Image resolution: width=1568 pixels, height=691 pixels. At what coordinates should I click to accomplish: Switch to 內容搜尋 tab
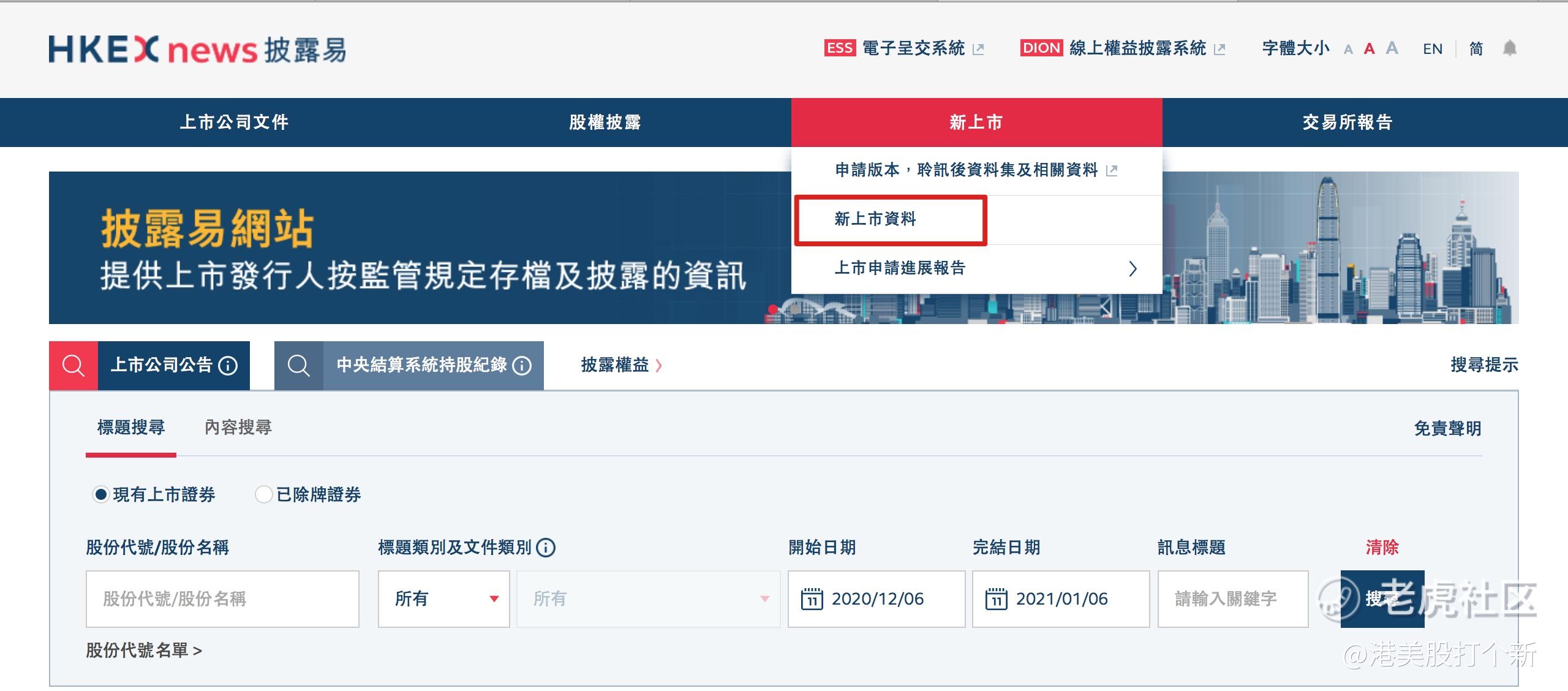(x=238, y=427)
